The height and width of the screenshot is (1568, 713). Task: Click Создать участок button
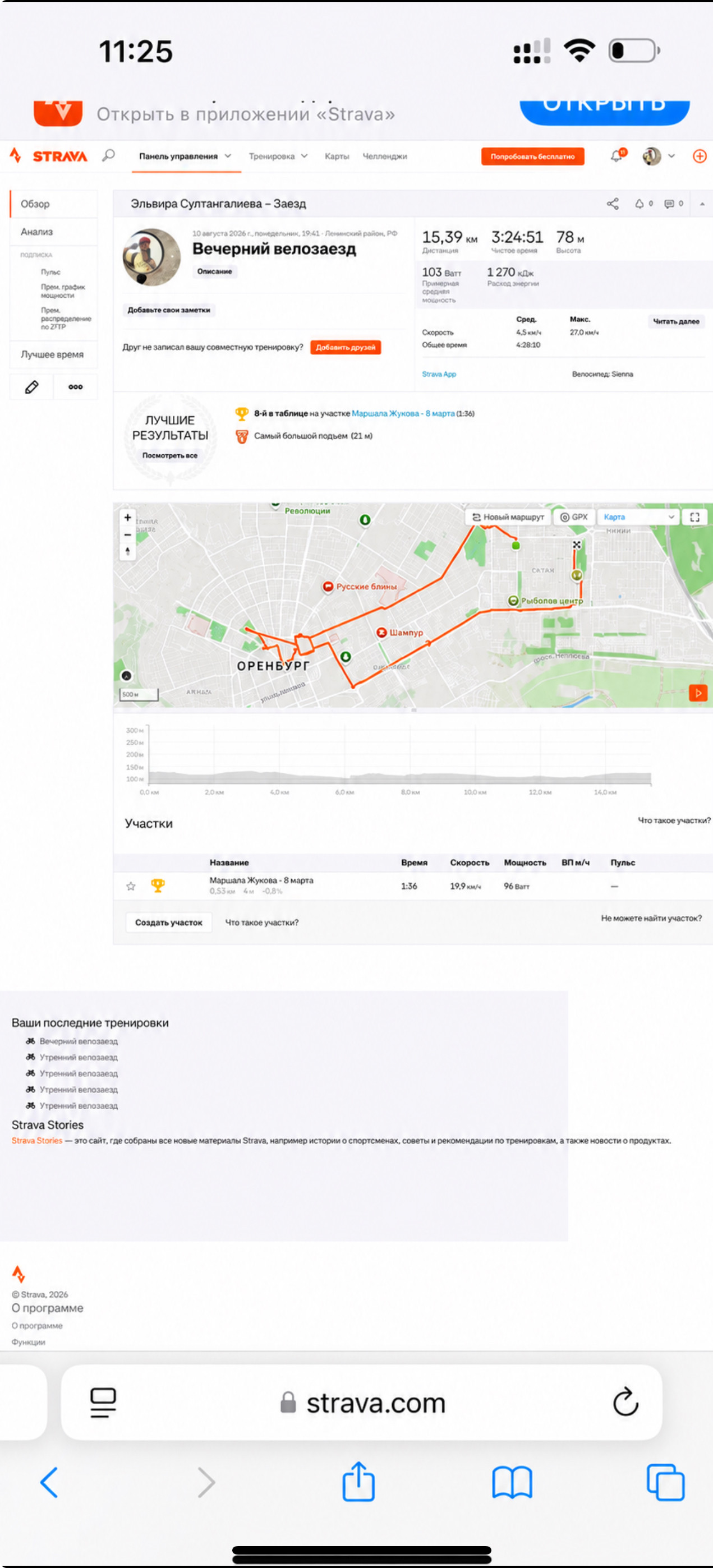click(169, 922)
